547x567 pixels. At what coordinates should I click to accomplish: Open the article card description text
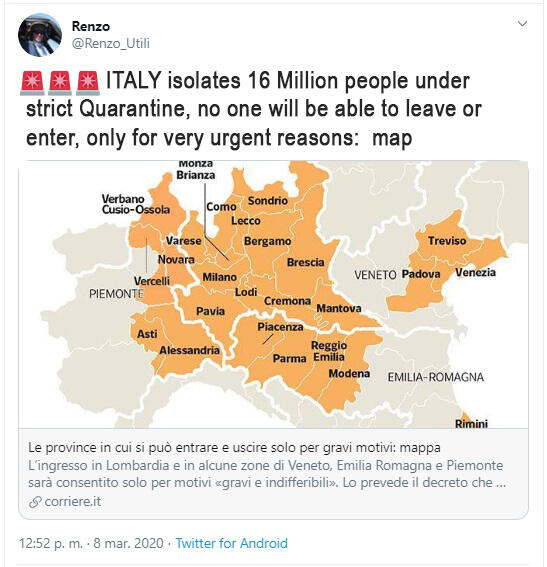[x=267, y=474]
